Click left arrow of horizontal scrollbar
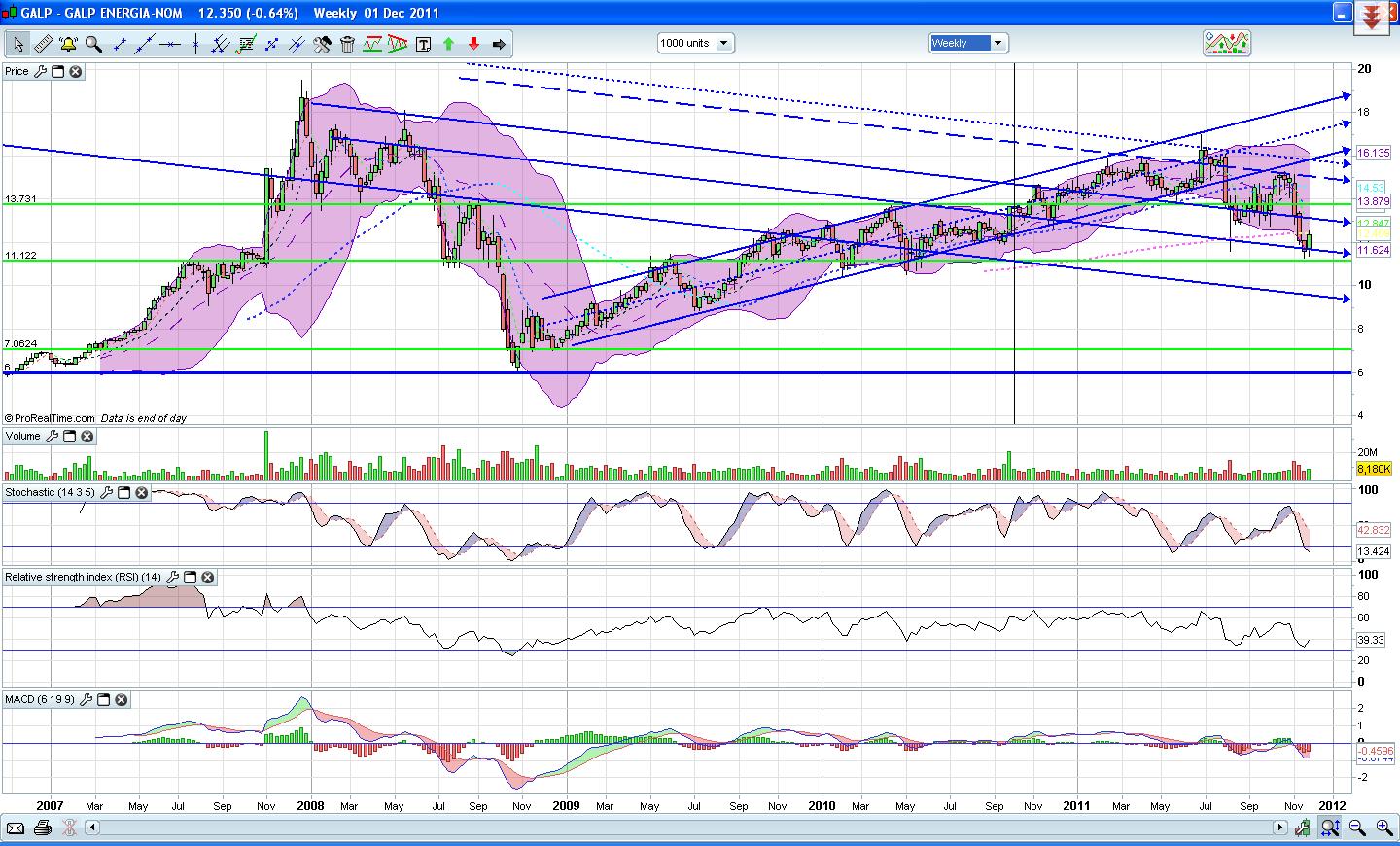This screenshot has width=1400, height=846. (92, 828)
